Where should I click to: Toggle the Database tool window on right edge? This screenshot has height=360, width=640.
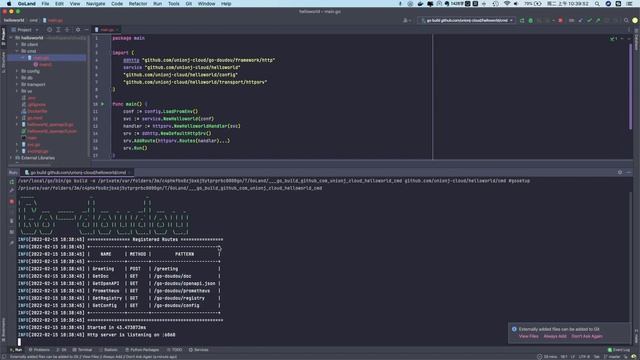(636, 41)
